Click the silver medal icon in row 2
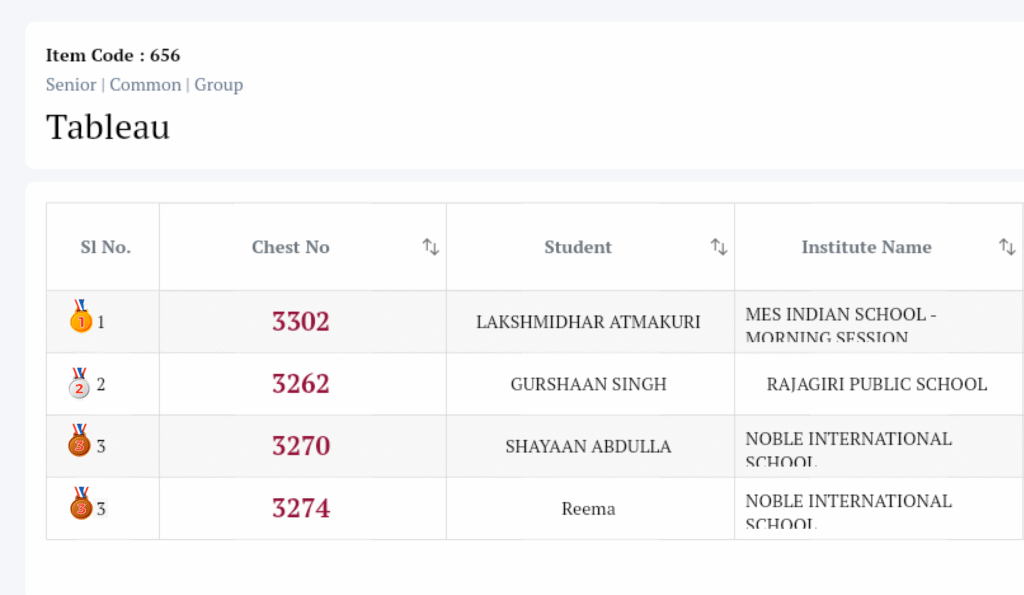 click(x=80, y=383)
